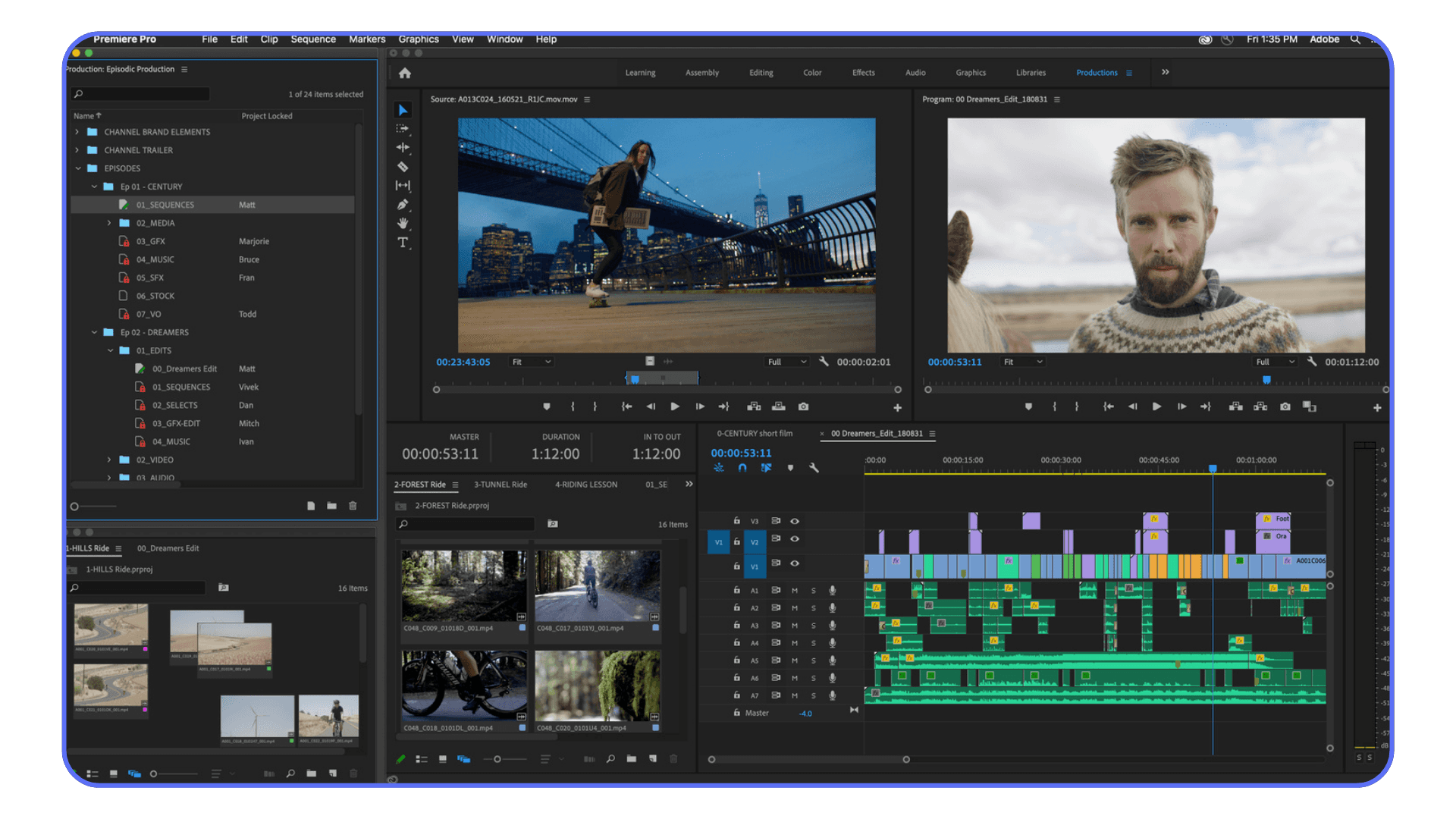Take a frame export snapshot in Source monitor

point(803,406)
